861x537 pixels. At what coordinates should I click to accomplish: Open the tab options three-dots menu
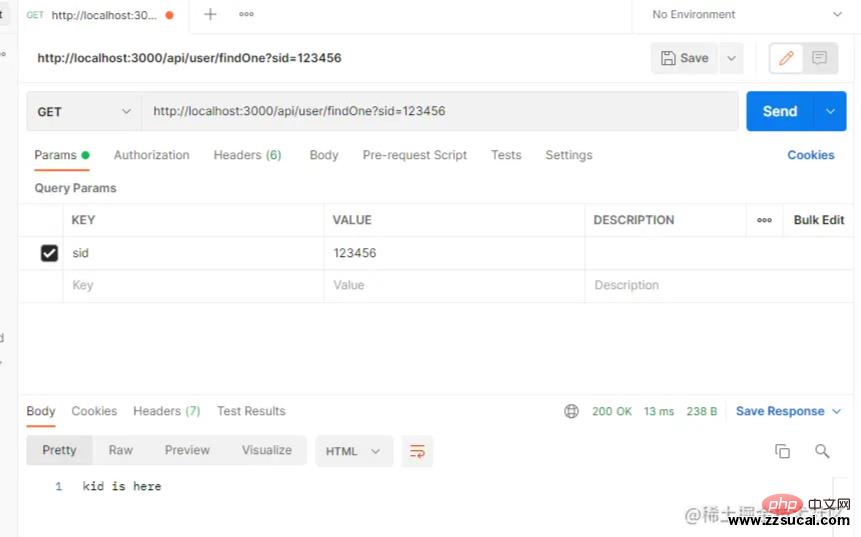(x=247, y=14)
